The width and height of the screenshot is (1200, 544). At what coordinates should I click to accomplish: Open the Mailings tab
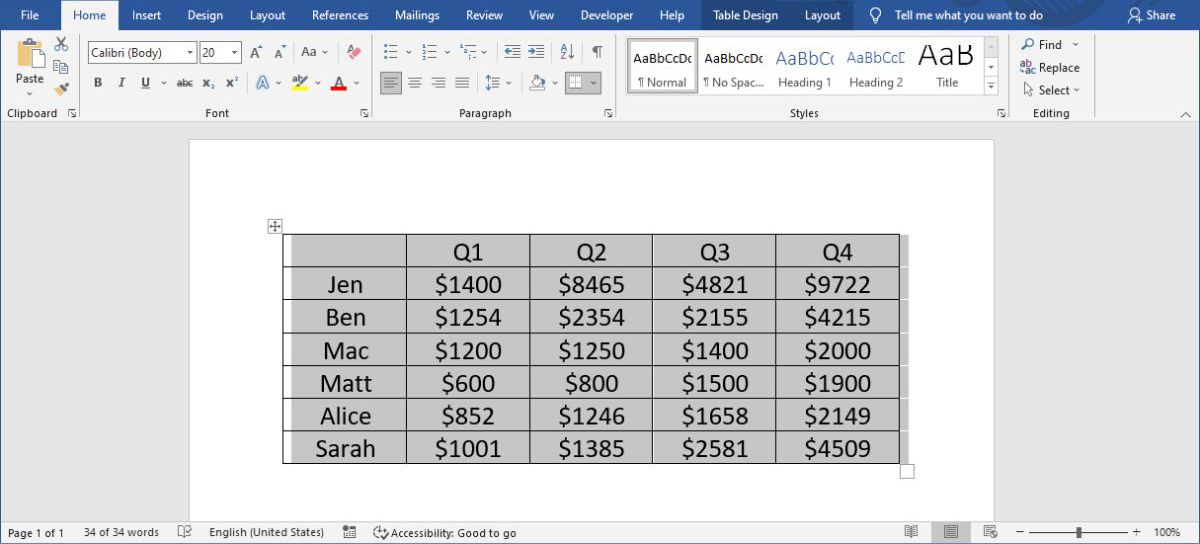[x=417, y=15]
